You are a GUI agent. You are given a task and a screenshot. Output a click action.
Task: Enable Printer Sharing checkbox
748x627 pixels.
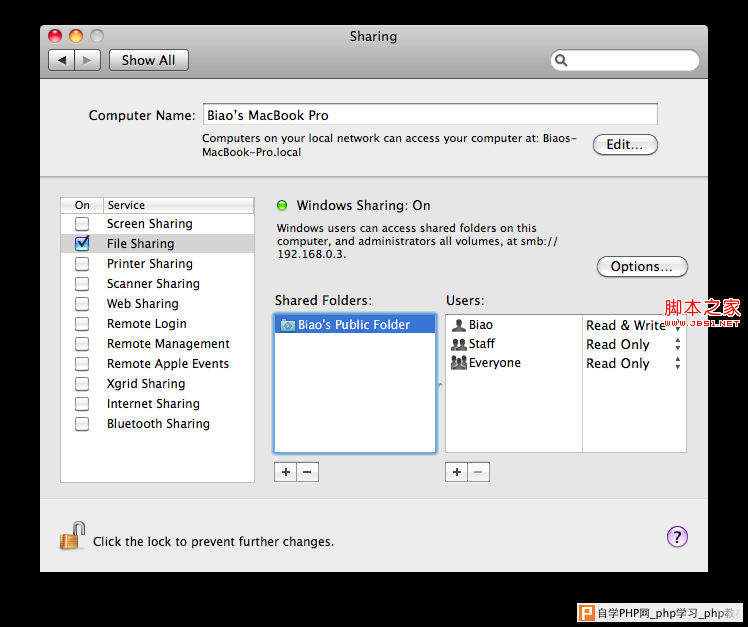point(82,263)
